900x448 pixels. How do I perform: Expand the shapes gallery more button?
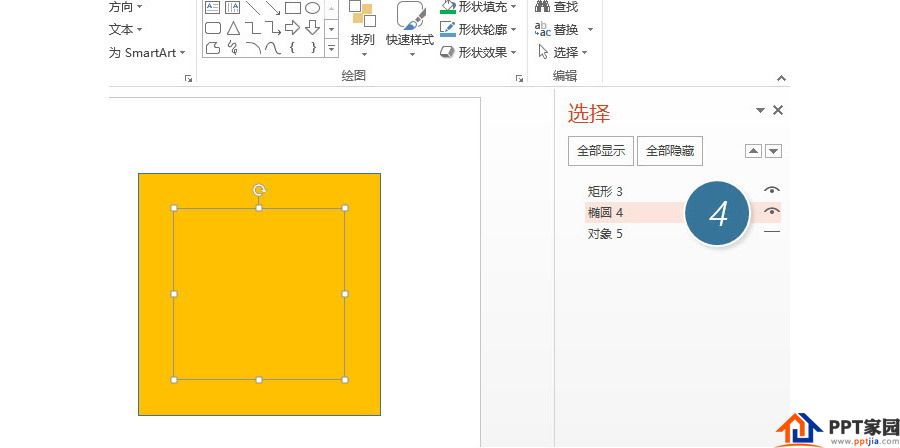point(331,48)
